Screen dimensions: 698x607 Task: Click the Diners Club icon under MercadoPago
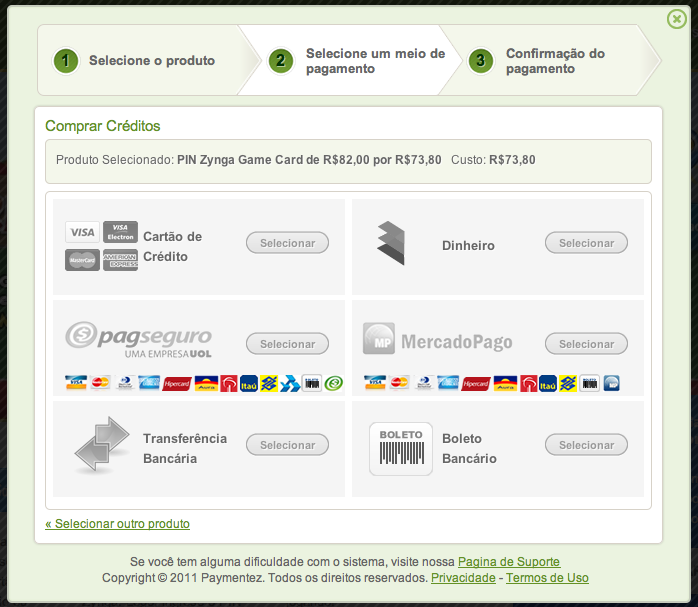pos(424,383)
